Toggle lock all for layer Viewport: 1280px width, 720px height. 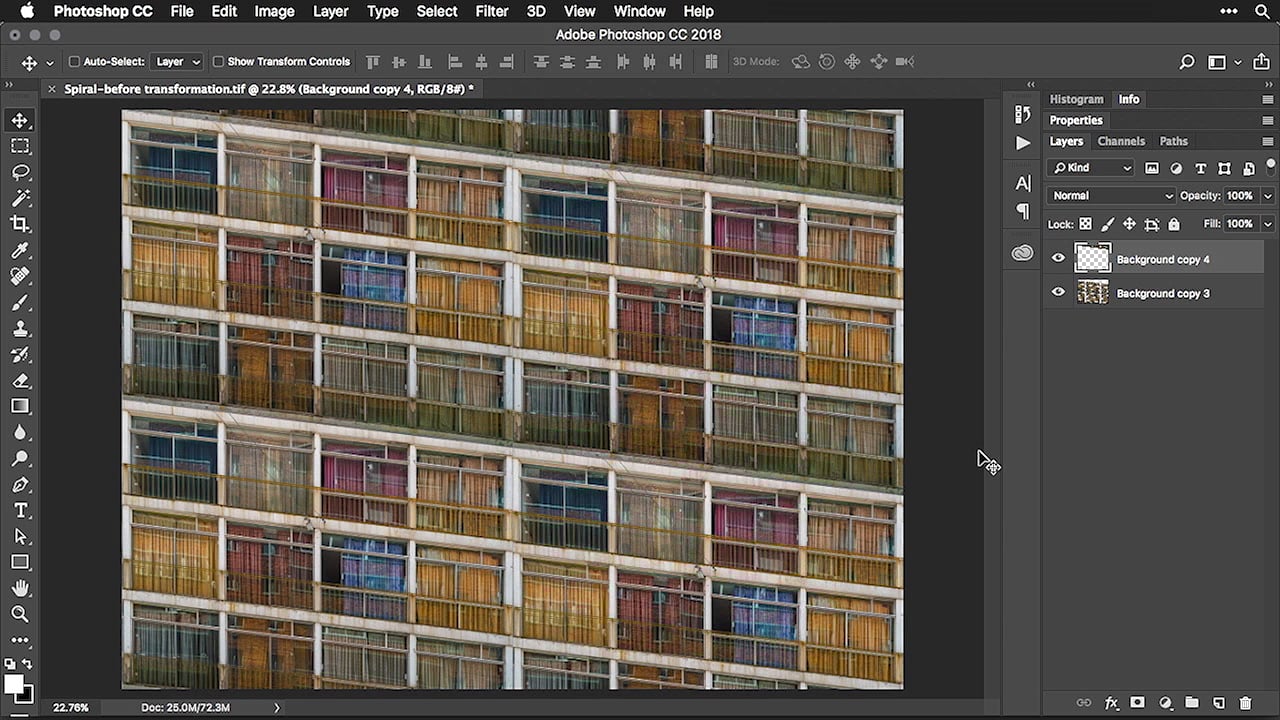[1174, 224]
